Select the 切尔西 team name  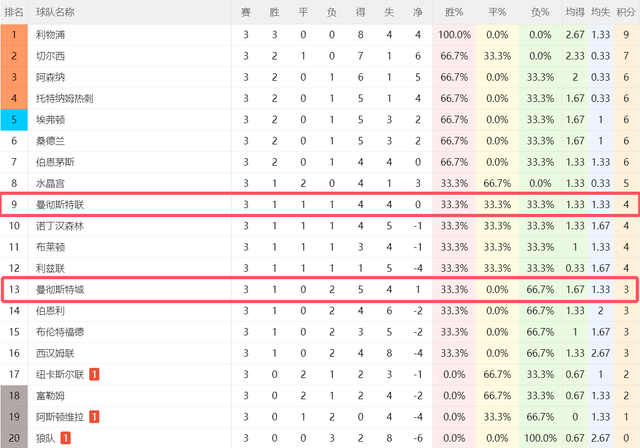click(x=50, y=55)
